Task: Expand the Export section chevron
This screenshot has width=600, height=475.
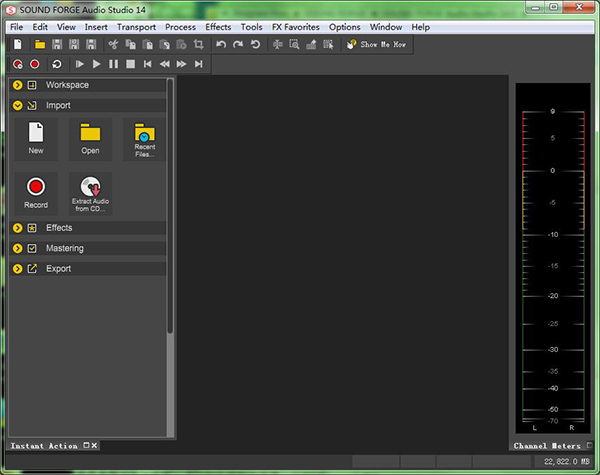Action: 17,268
